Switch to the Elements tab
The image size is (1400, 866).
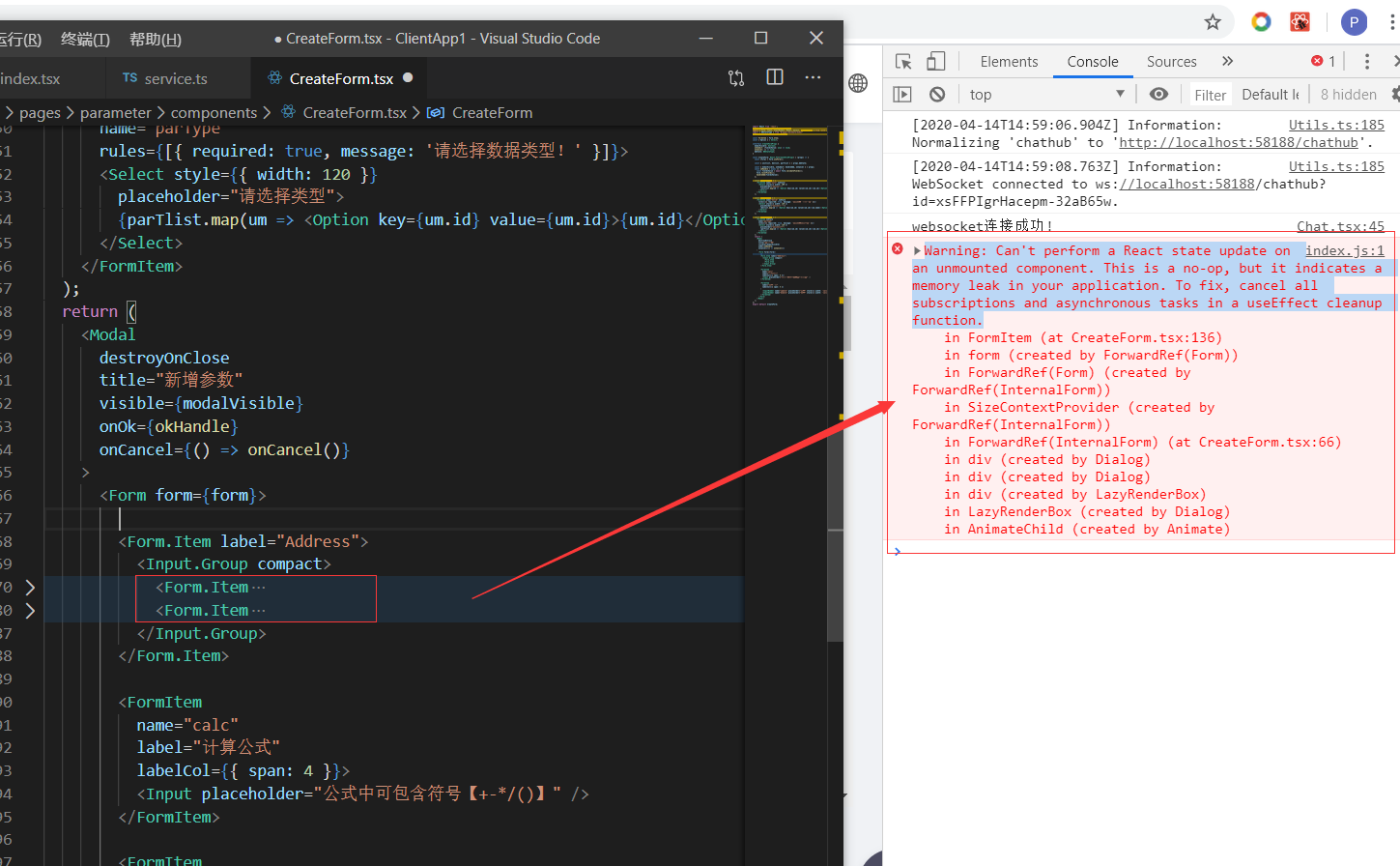pos(1008,60)
